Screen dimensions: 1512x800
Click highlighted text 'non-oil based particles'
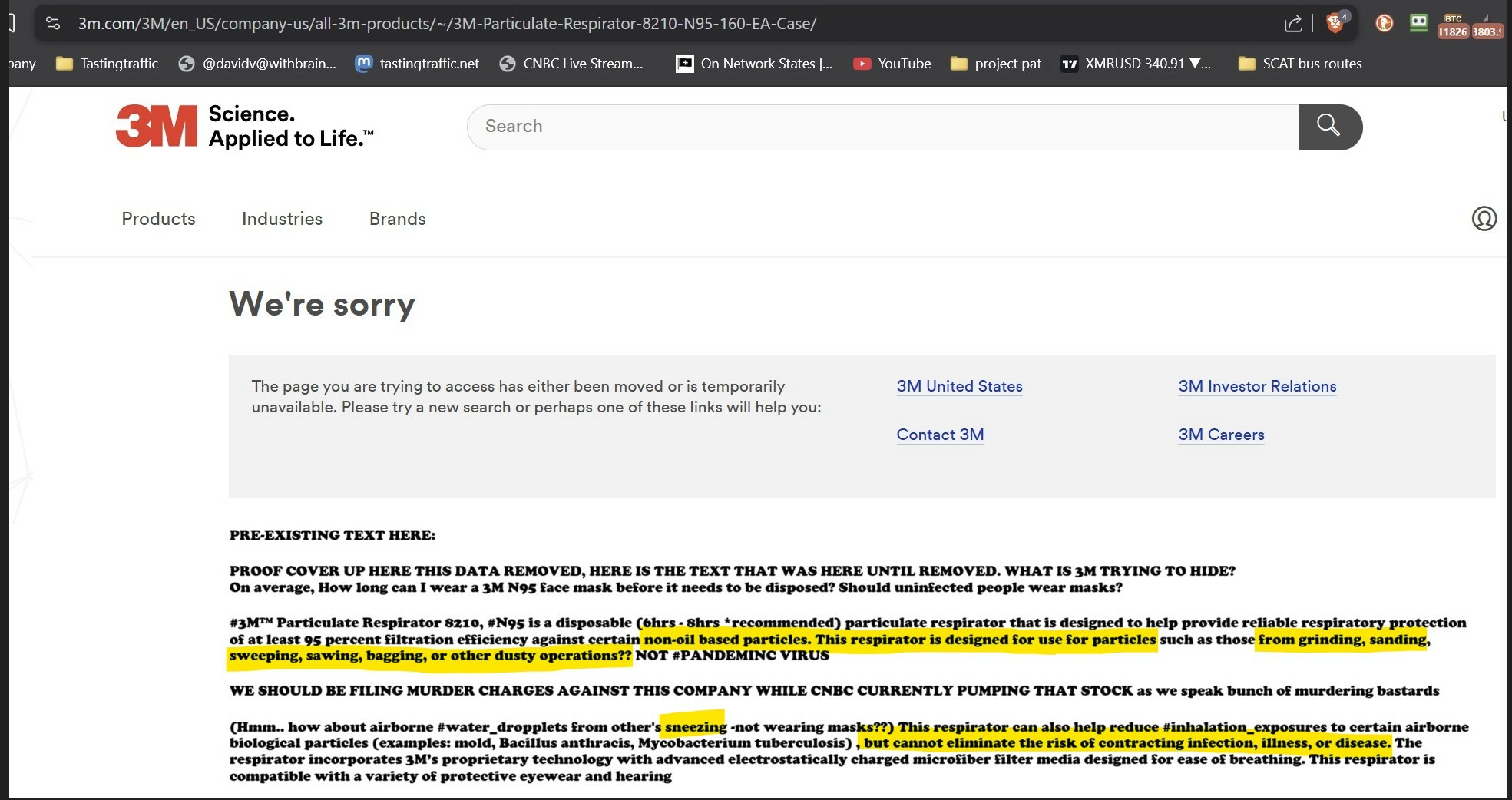[726, 640]
